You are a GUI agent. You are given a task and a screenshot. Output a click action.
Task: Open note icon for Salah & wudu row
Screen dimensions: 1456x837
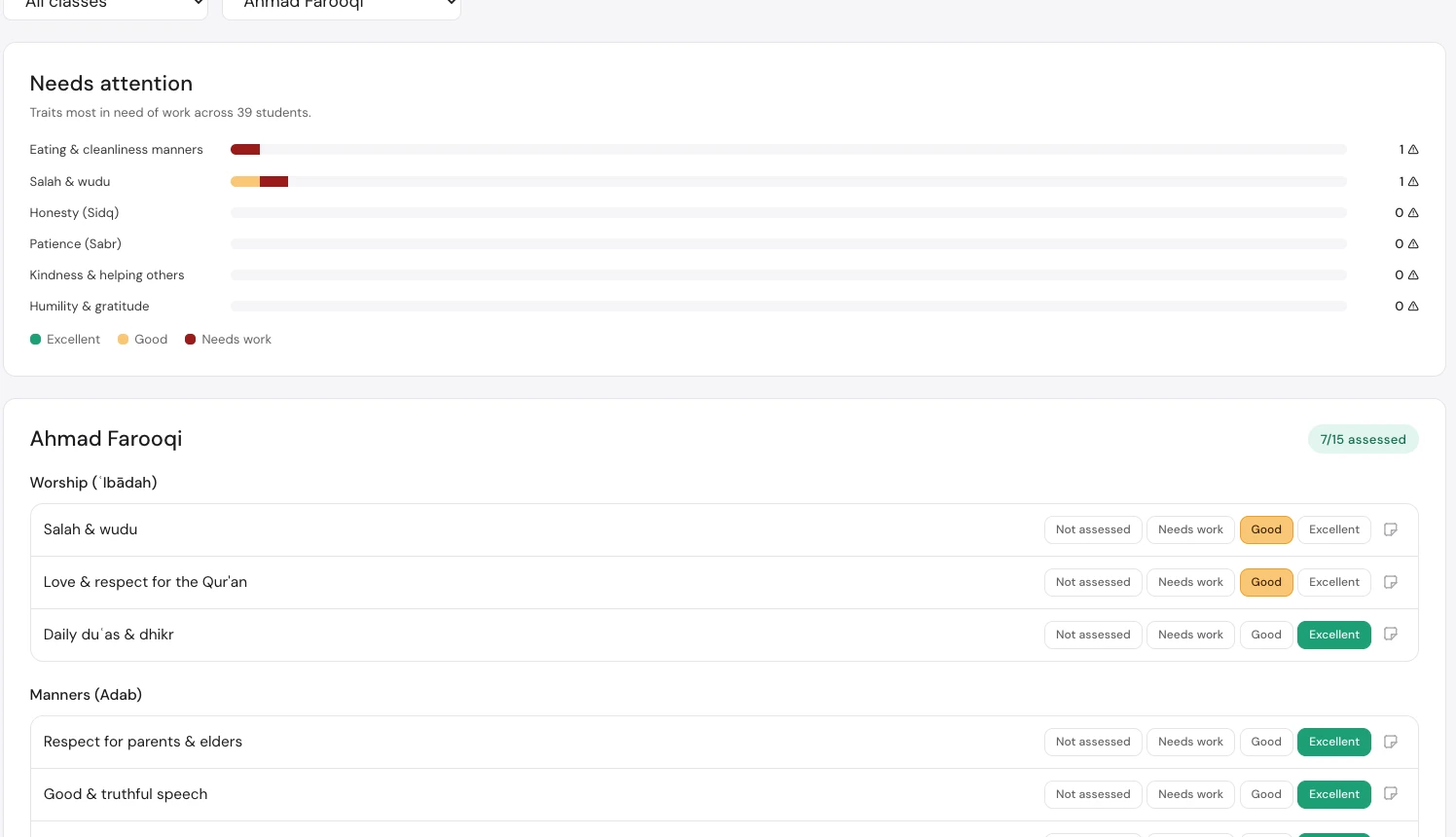1391,529
